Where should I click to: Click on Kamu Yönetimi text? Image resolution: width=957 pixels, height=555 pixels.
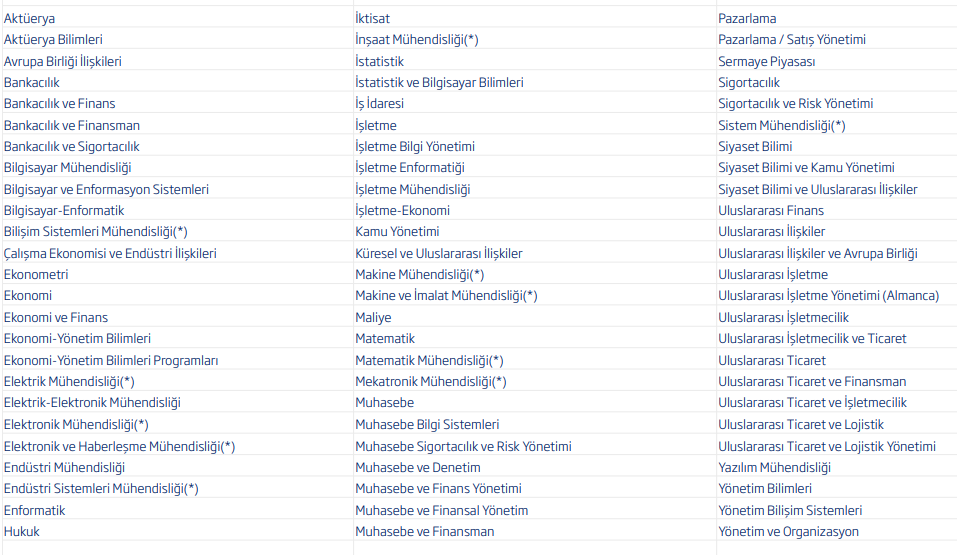tap(397, 232)
